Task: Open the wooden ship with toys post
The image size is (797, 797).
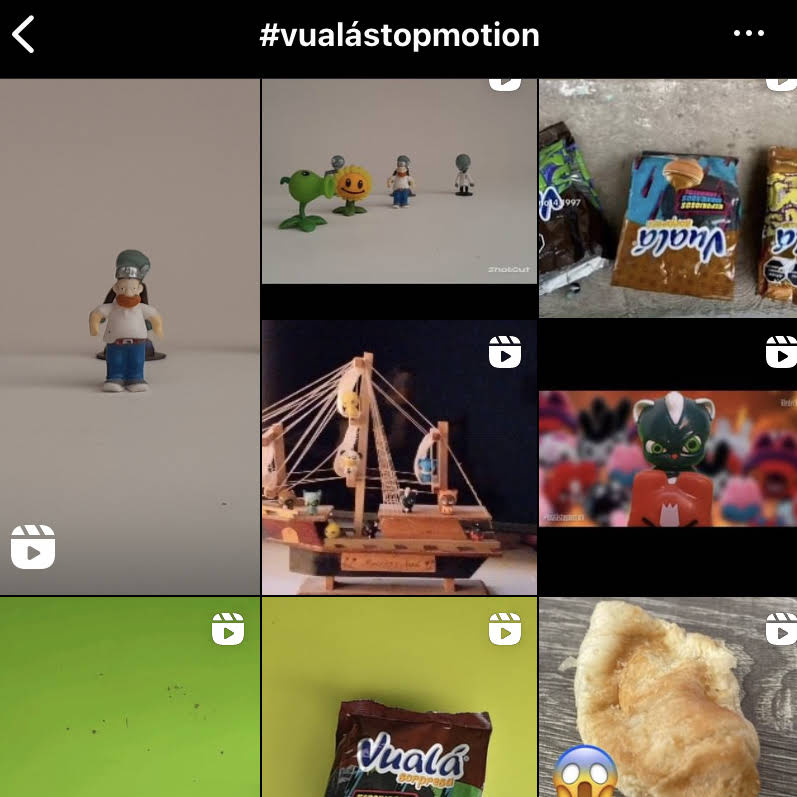Action: (399, 457)
